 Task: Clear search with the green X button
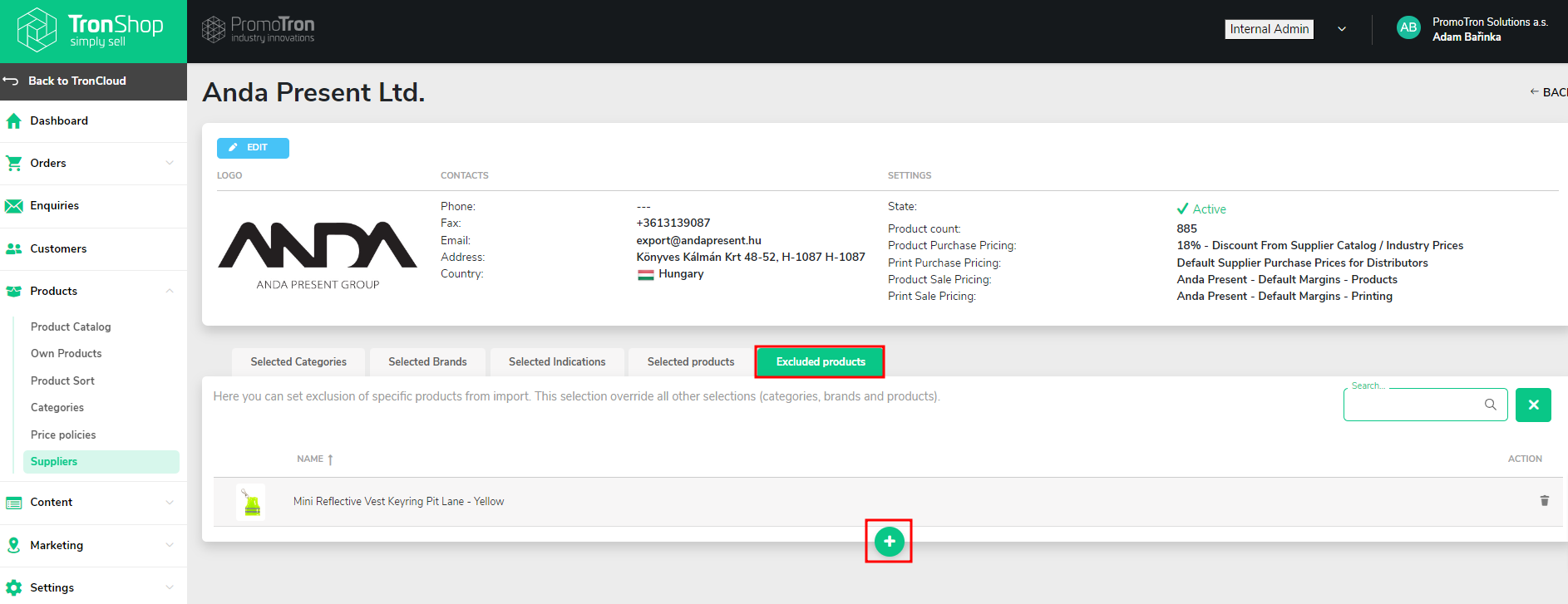1533,405
